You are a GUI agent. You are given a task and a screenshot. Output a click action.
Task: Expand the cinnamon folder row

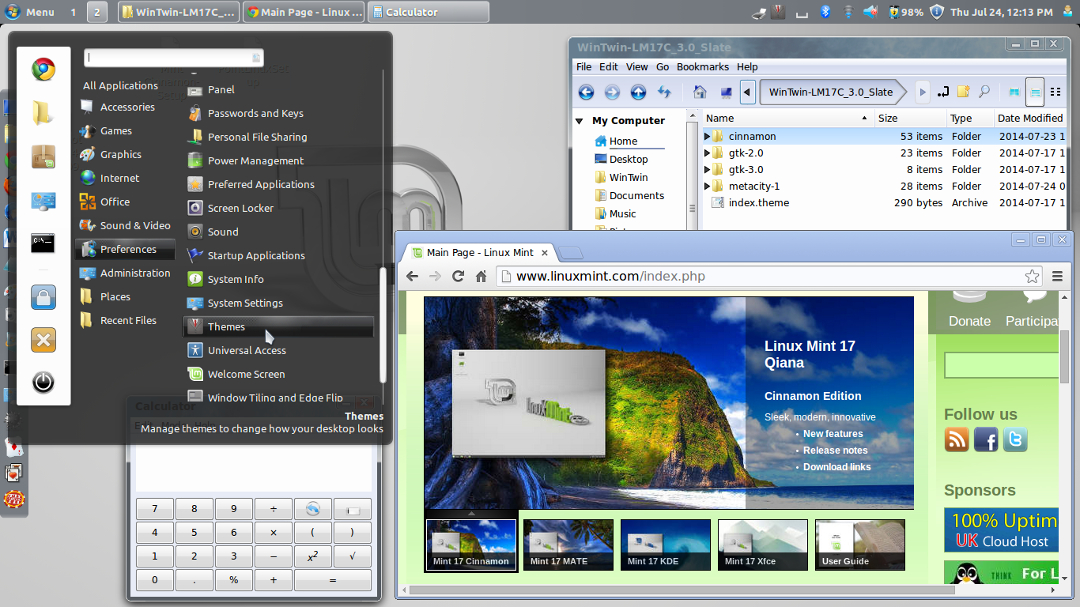tap(707, 136)
